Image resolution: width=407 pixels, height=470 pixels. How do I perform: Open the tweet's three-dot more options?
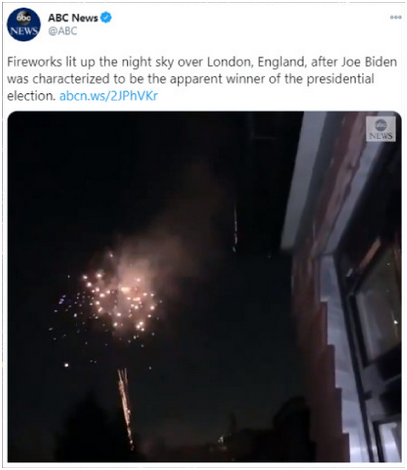(x=396, y=17)
